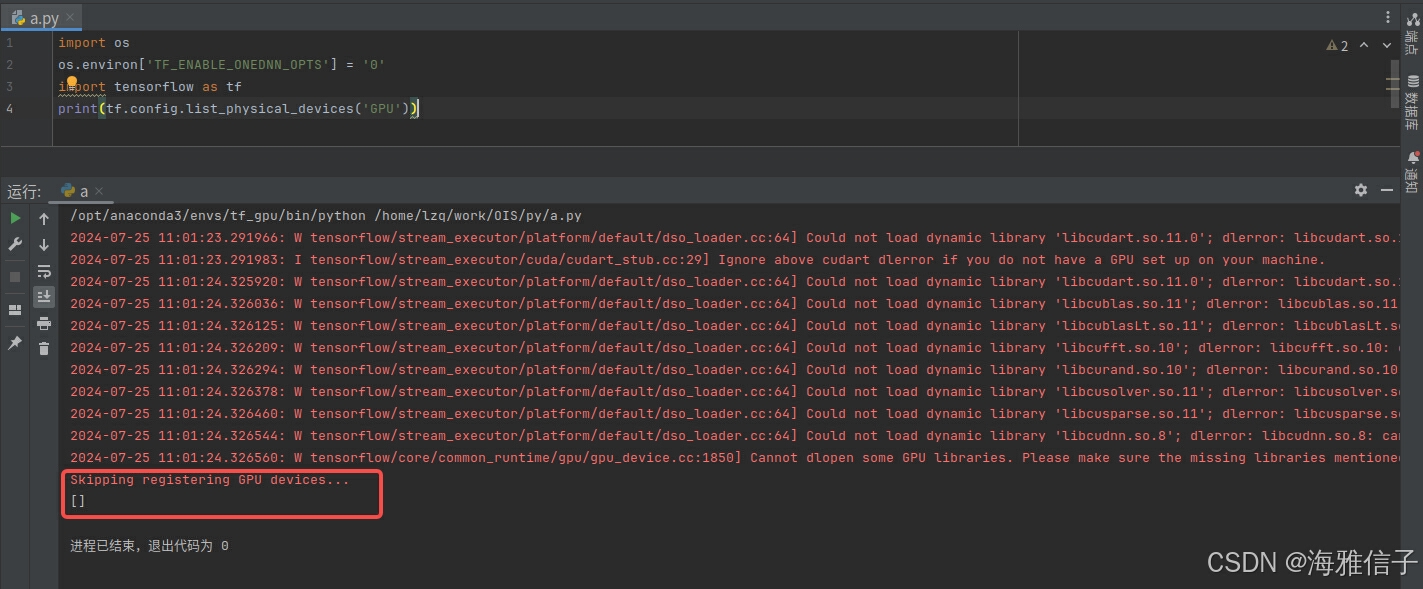Open the 通知 notifications side panel
Viewport: 1423px width, 589px height.
1412,172
